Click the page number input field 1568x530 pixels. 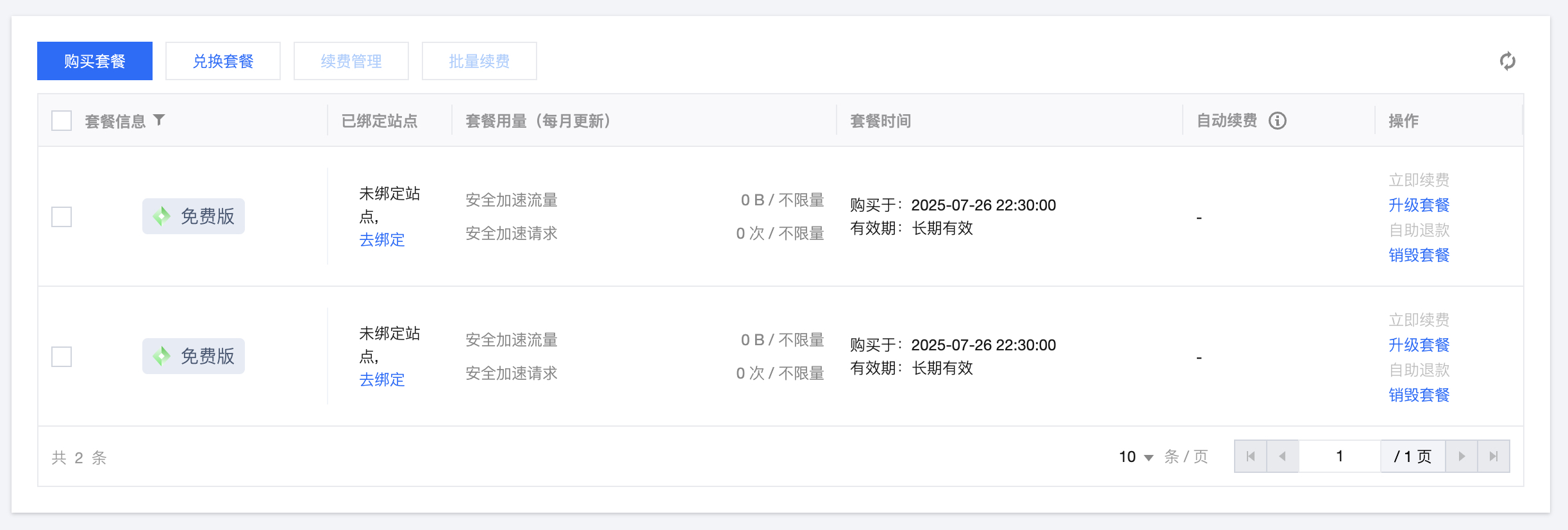1340,456
